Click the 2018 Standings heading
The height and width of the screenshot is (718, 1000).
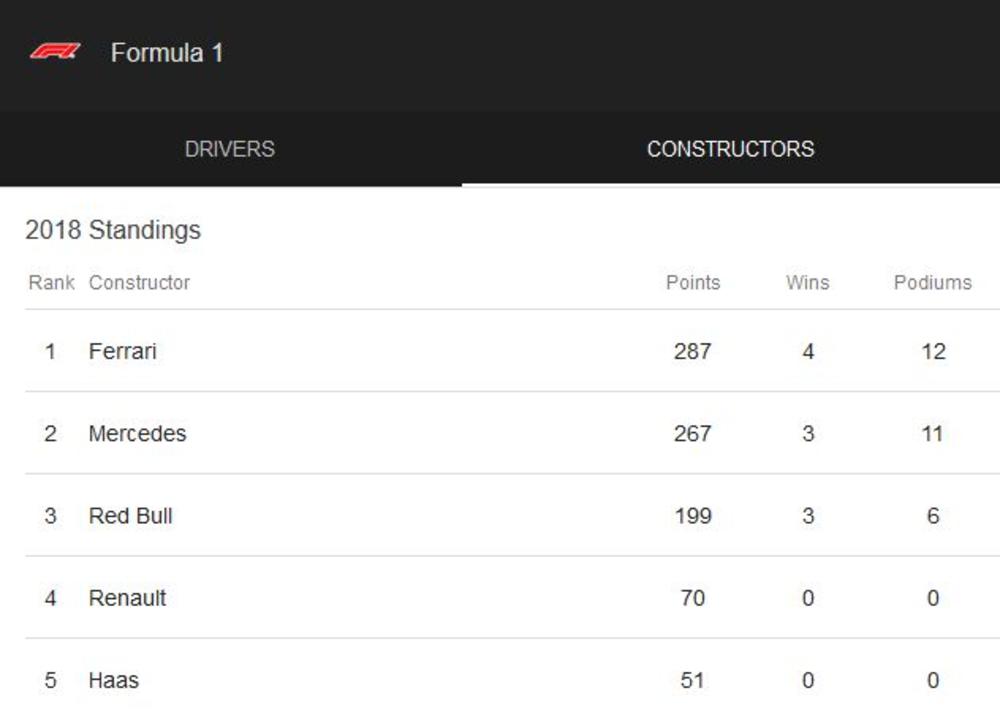[113, 230]
